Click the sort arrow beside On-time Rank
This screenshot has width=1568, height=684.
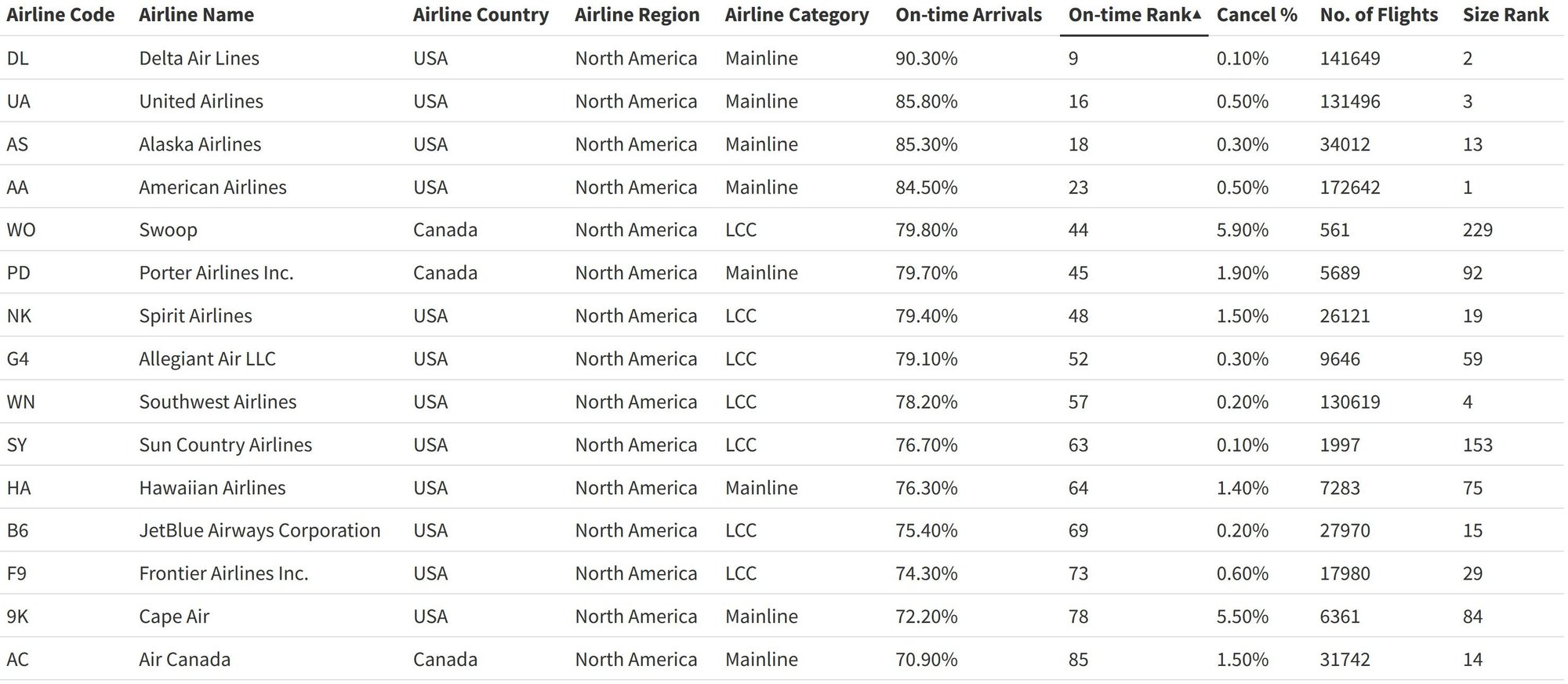point(1196,15)
